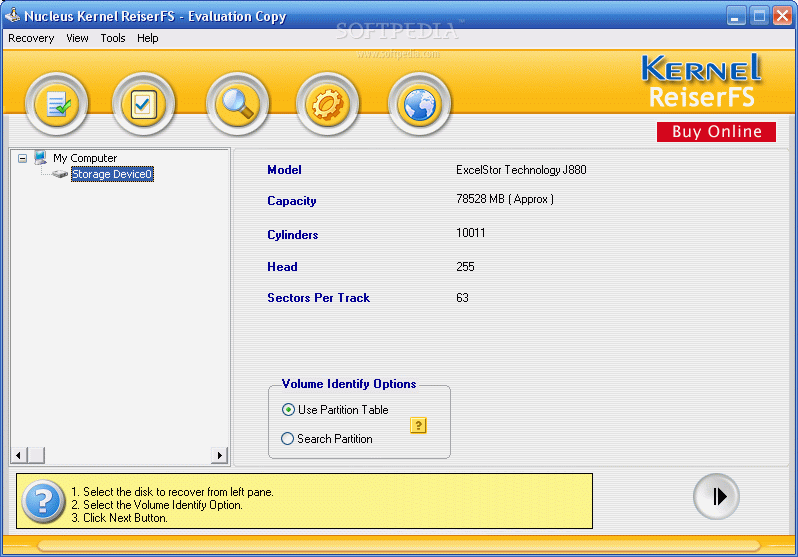Viewport: 798px width, 557px height.
Task: Click the model value ExcelStor Technology J880
Action: [x=521, y=170]
